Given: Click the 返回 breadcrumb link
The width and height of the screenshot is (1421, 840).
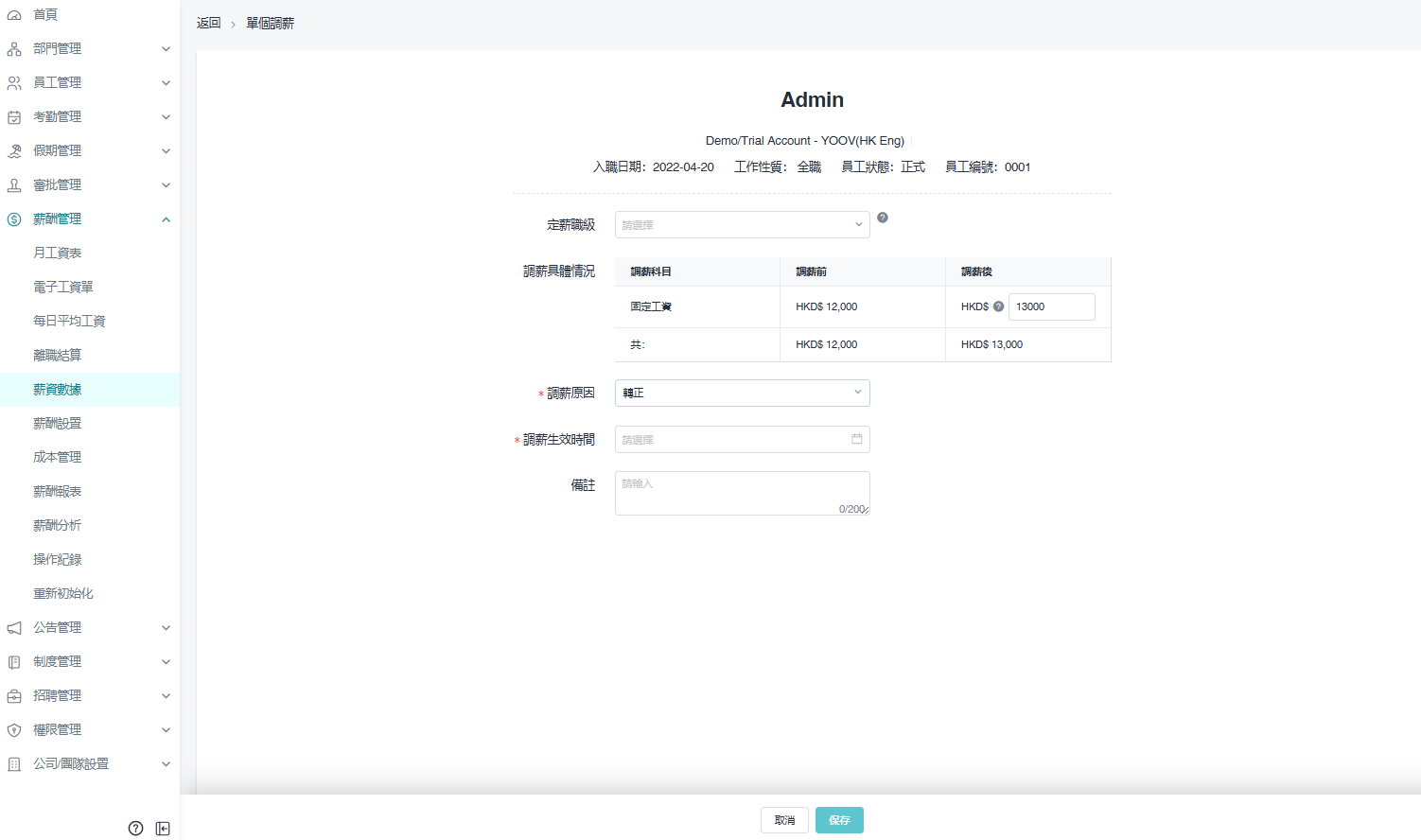Looking at the screenshot, I should [x=208, y=24].
